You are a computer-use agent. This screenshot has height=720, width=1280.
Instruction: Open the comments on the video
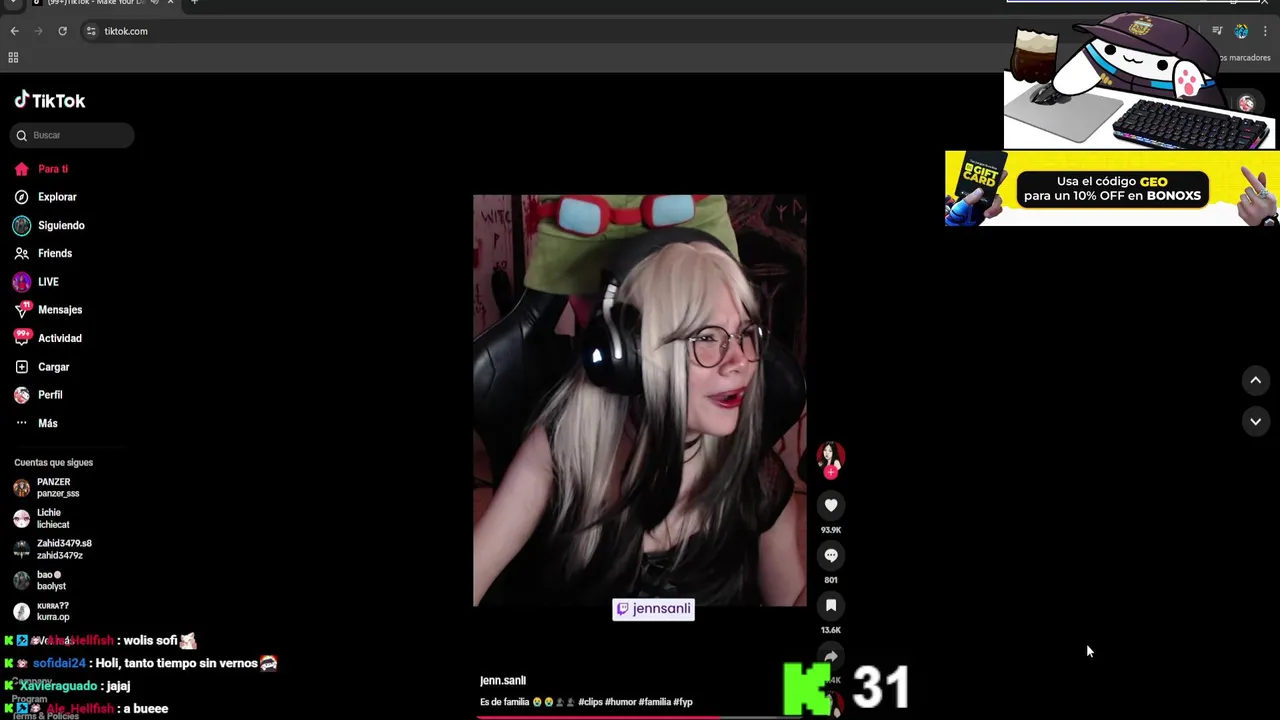pos(831,555)
